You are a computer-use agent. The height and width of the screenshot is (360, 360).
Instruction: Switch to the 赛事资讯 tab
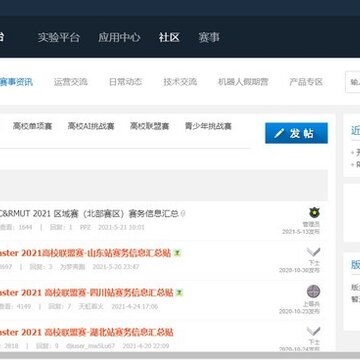16,82
